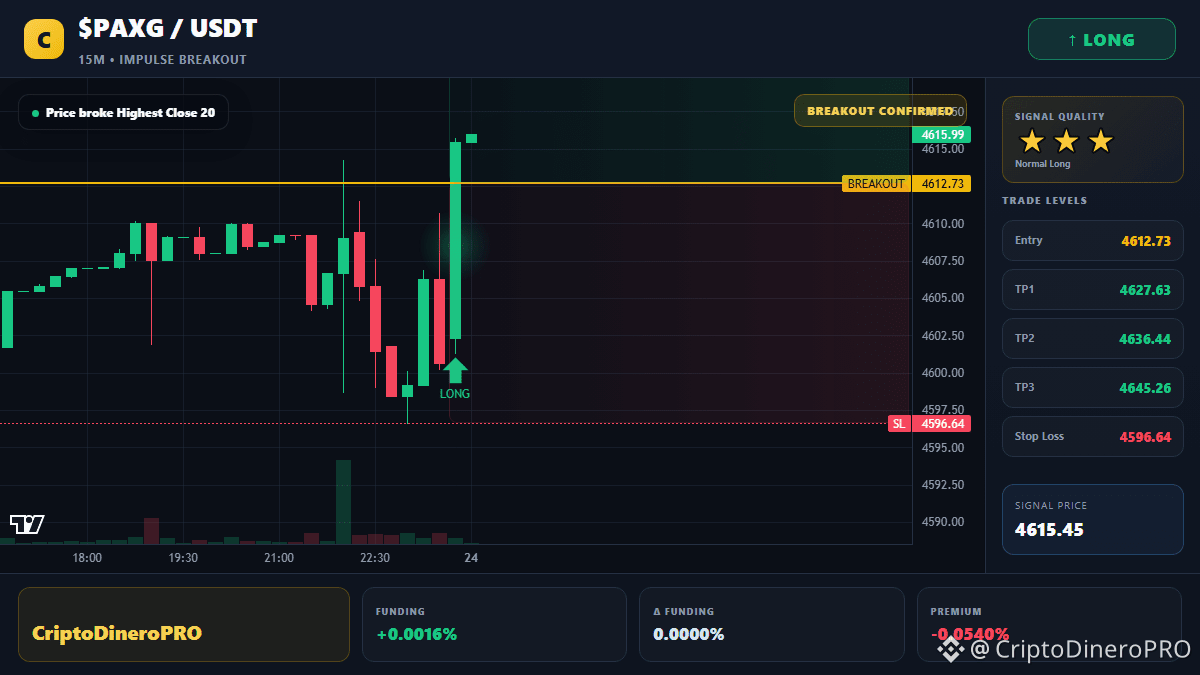
Task: Click the $PAXG / USDT pair title
Action: click(168, 30)
